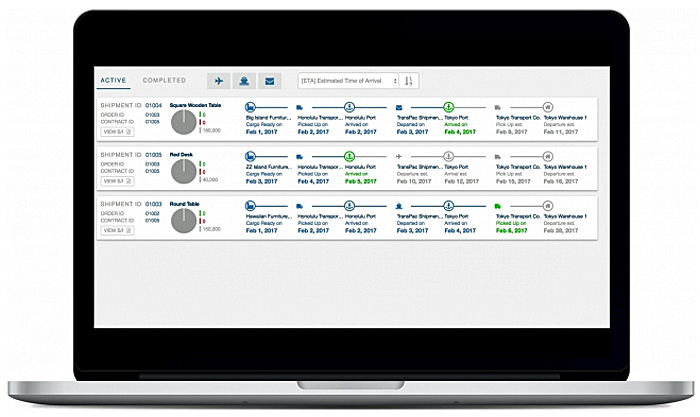700x417 pixels.
Task: Click Honolulu Port anchor icon in Square Wooden Table row
Action: pos(350,107)
